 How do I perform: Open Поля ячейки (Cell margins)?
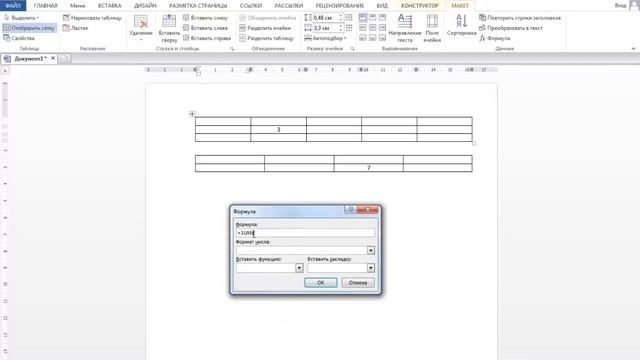click(x=432, y=28)
